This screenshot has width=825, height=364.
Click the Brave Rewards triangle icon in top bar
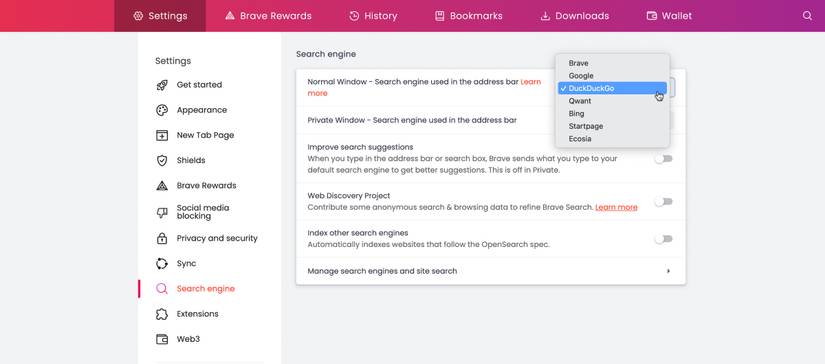coord(229,16)
